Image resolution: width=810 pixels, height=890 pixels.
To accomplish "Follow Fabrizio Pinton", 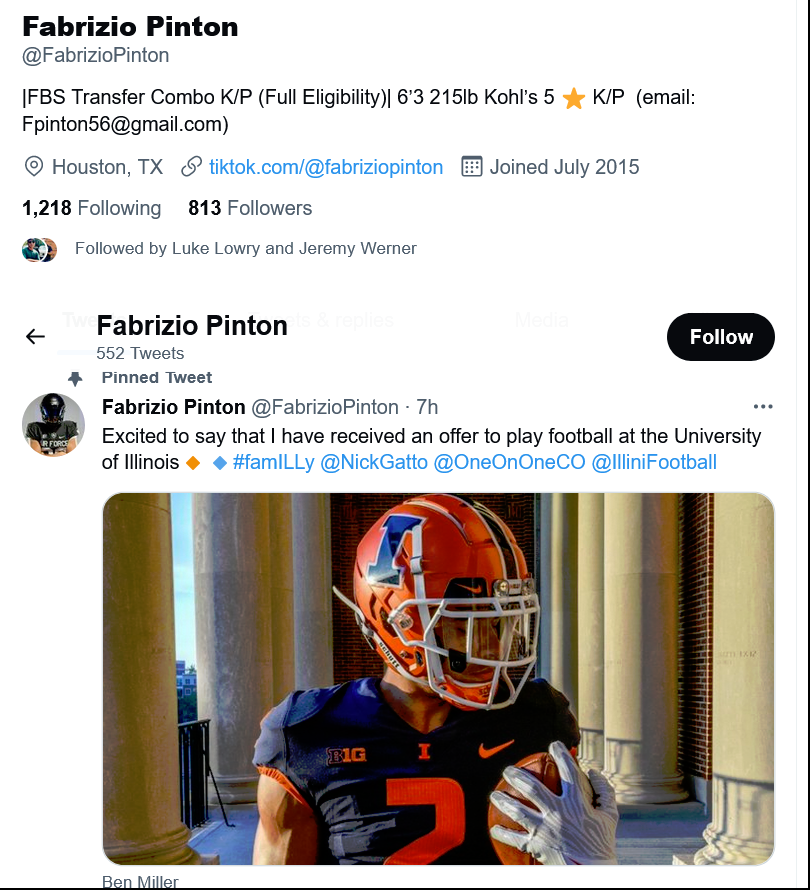I will tap(720, 337).
